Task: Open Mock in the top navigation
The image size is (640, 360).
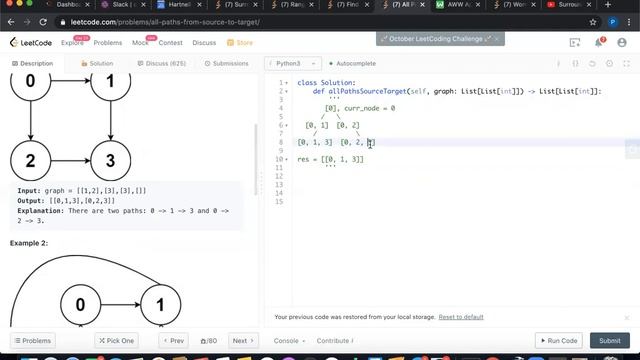Action: (x=140, y=43)
